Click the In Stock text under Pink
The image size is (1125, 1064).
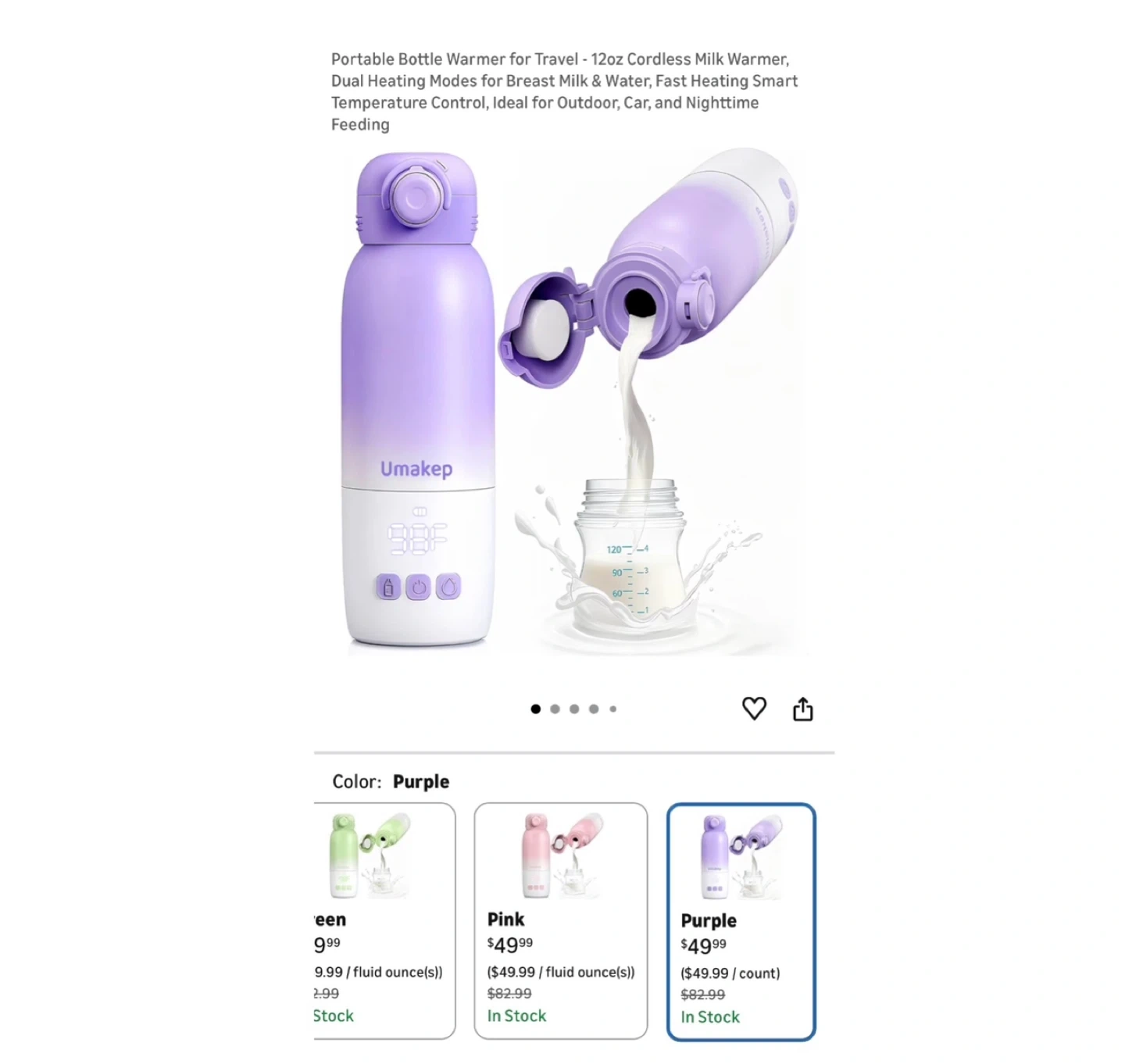pos(516,1016)
